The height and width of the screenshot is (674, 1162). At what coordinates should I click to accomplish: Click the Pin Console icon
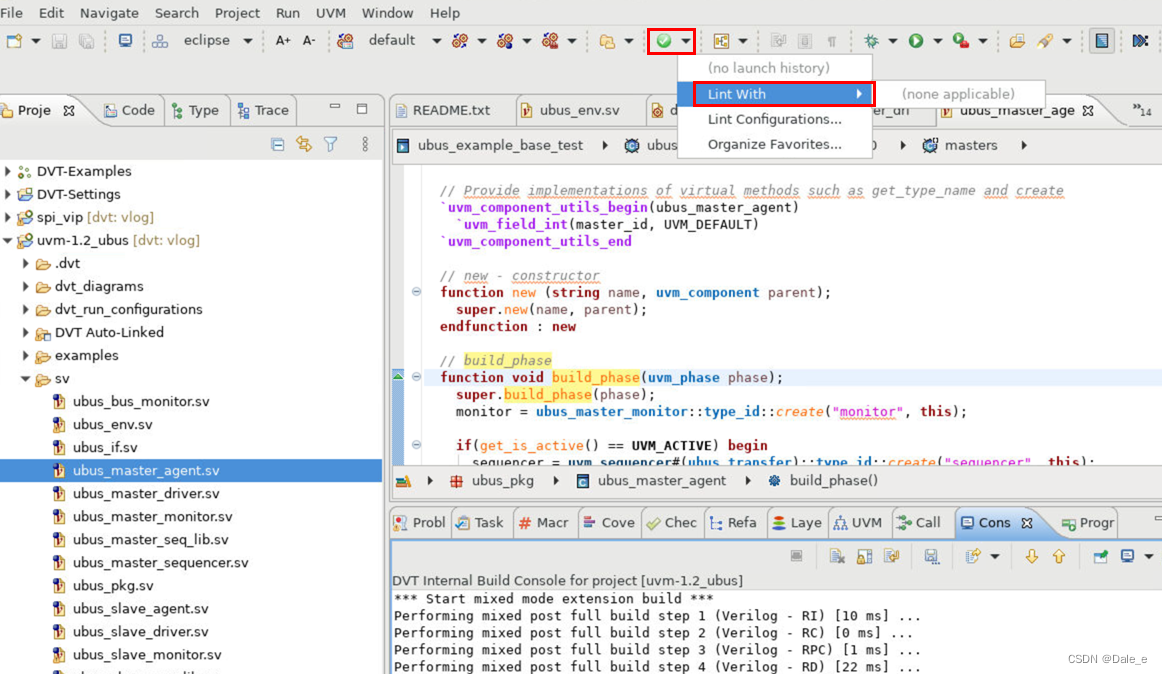[x=1100, y=556]
